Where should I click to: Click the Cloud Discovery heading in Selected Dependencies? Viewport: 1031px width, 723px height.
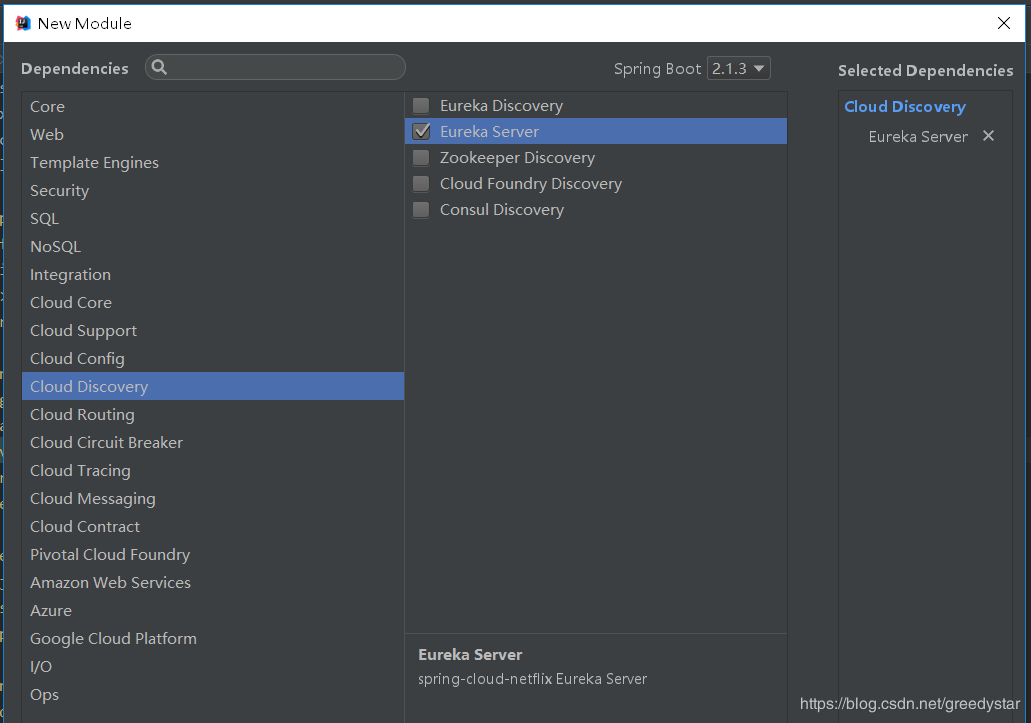(905, 106)
